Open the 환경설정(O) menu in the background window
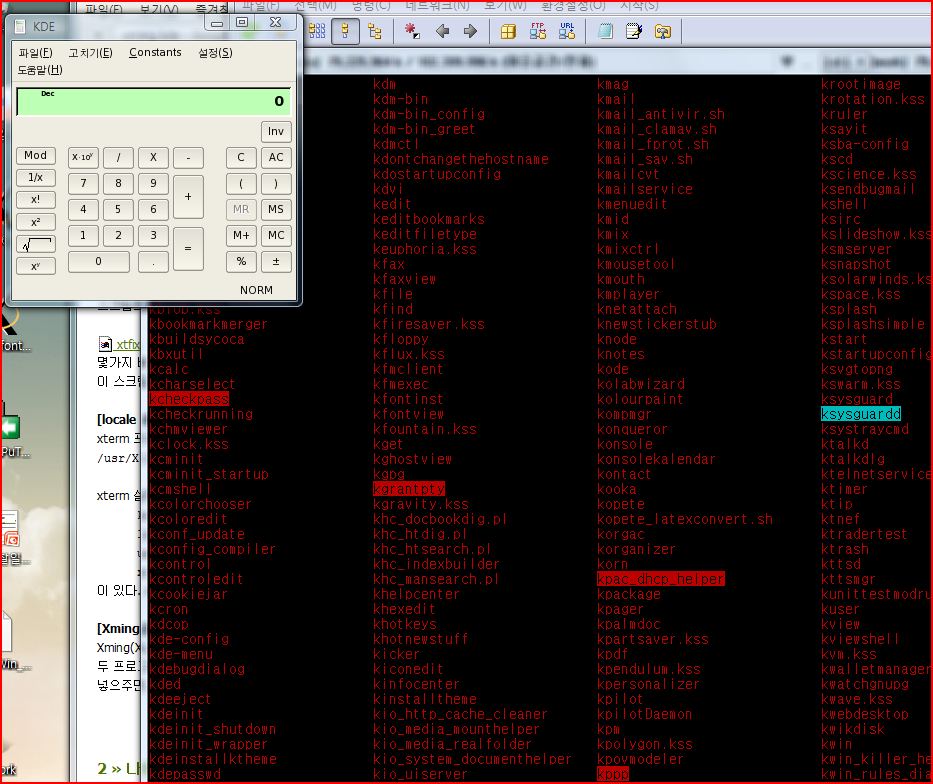Image resolution: width=933 pixels, height=784 pixels. tap(573, 6)
